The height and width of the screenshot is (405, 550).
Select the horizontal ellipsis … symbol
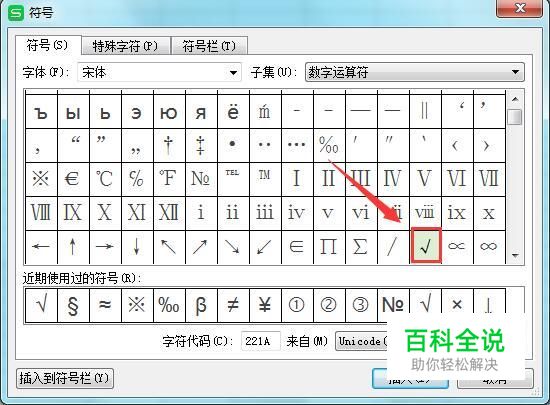click(x=297, y=145)
